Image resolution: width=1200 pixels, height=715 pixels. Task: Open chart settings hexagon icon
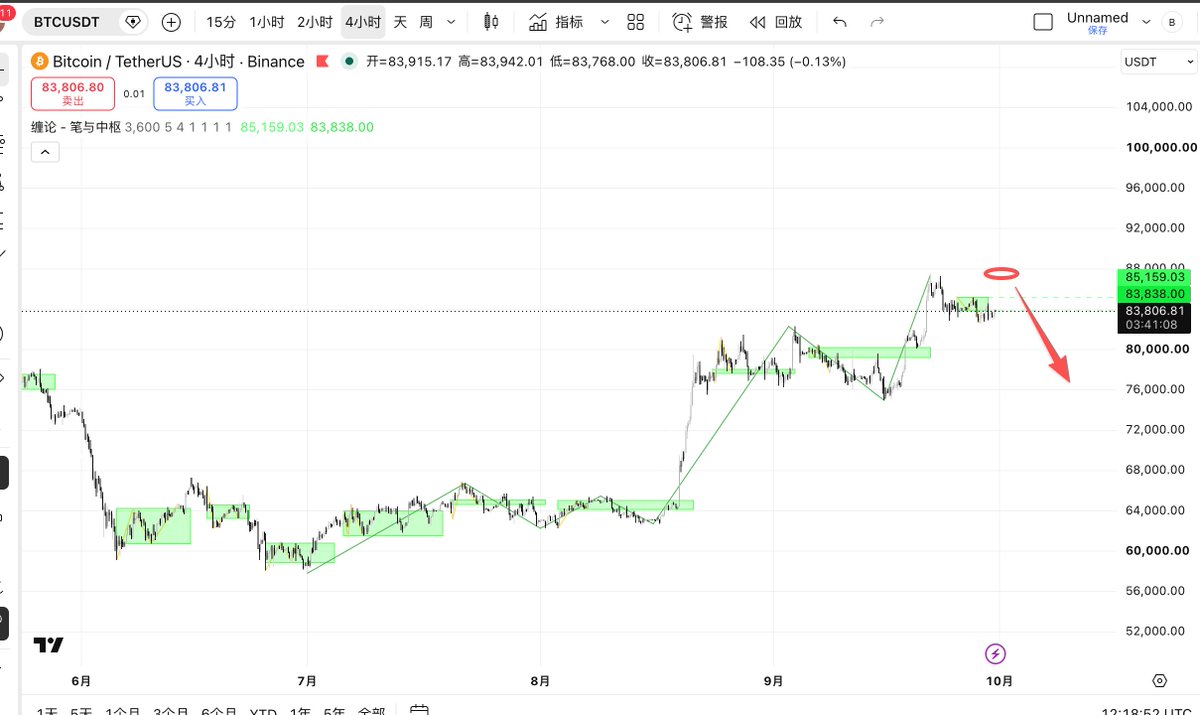pyautogui.click(x=1159, y=680)
